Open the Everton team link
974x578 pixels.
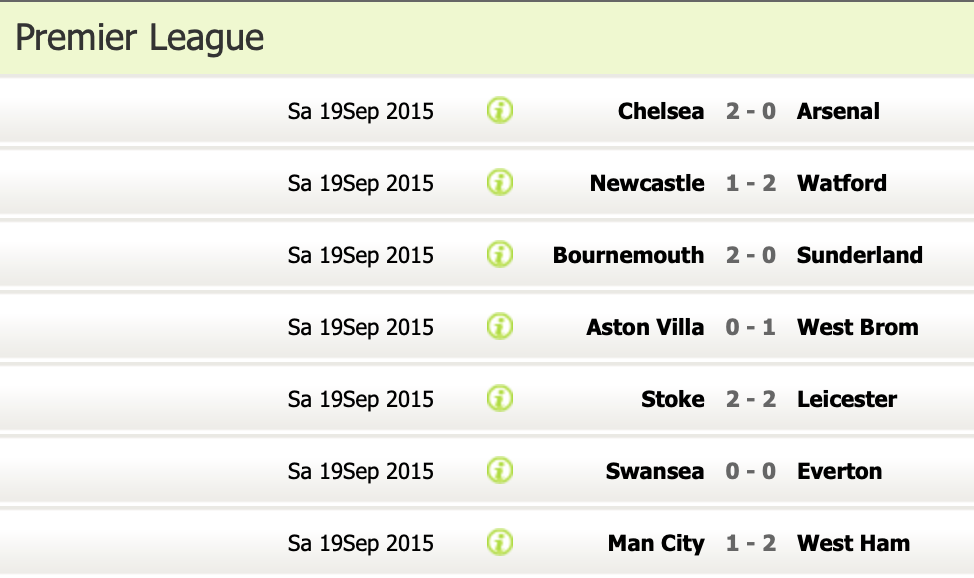839,471
